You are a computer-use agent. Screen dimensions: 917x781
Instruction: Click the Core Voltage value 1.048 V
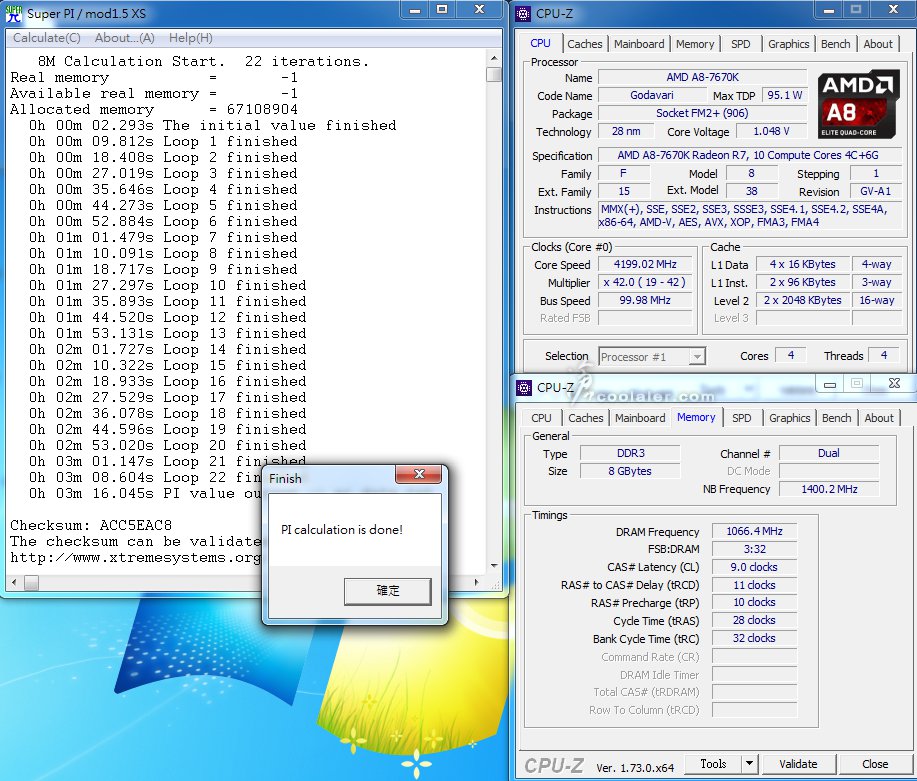[x=771, y=132]
